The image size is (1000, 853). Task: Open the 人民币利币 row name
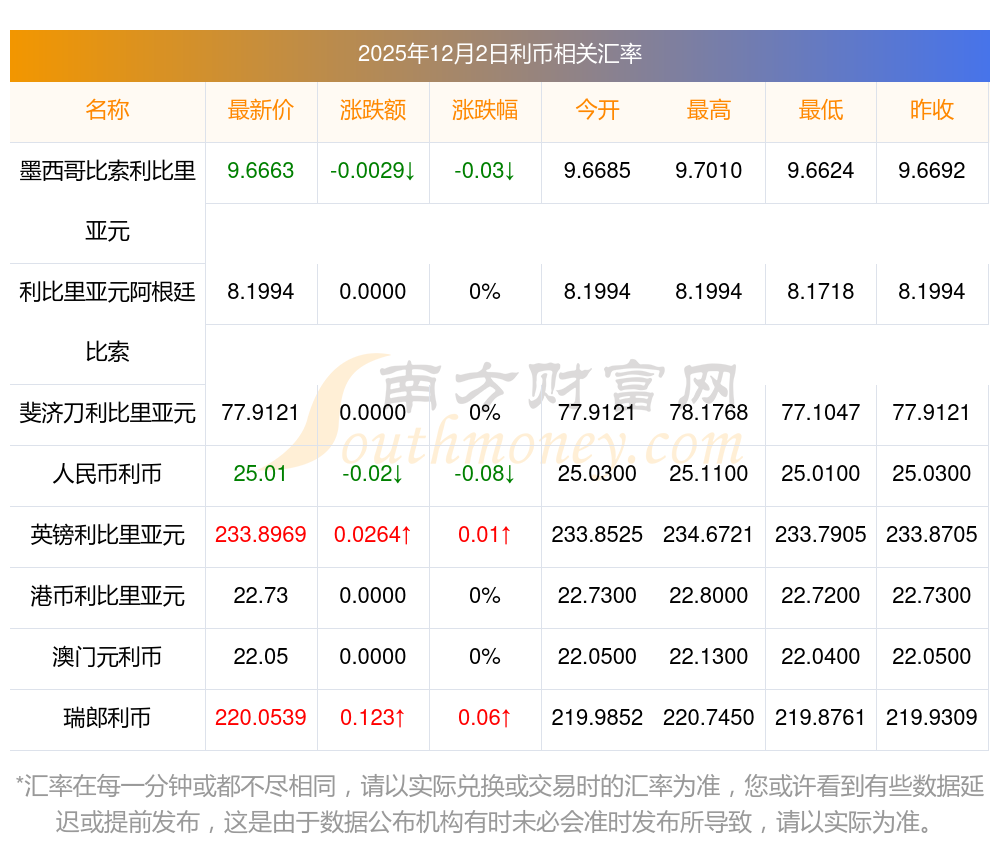click(107, 474)
